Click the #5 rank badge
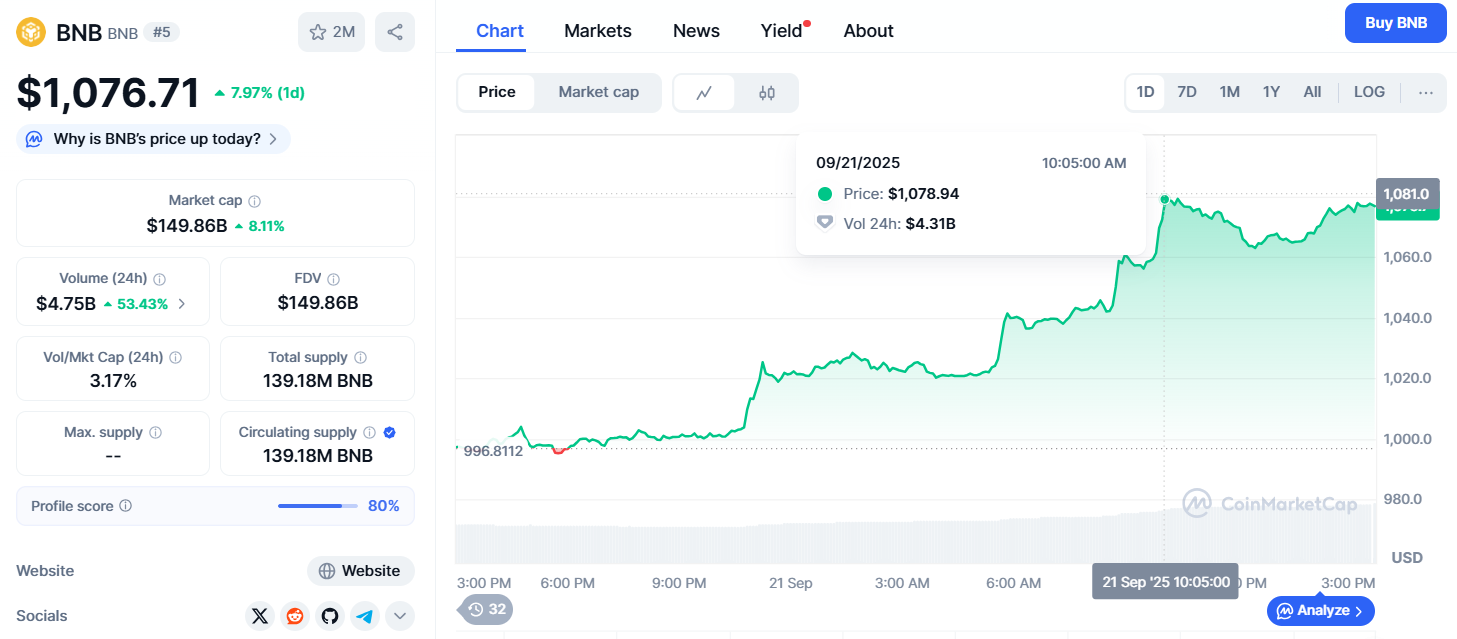 [x=161, y=32]
